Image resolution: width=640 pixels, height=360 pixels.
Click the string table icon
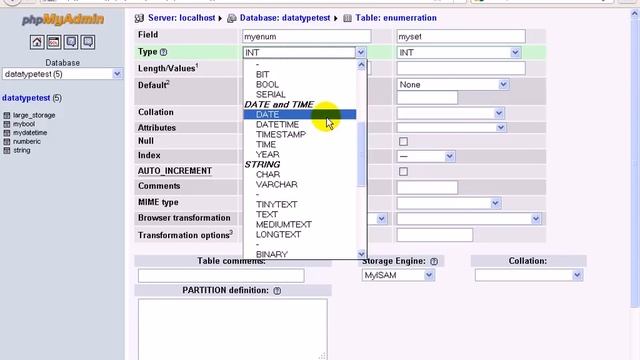pos(7,151)
